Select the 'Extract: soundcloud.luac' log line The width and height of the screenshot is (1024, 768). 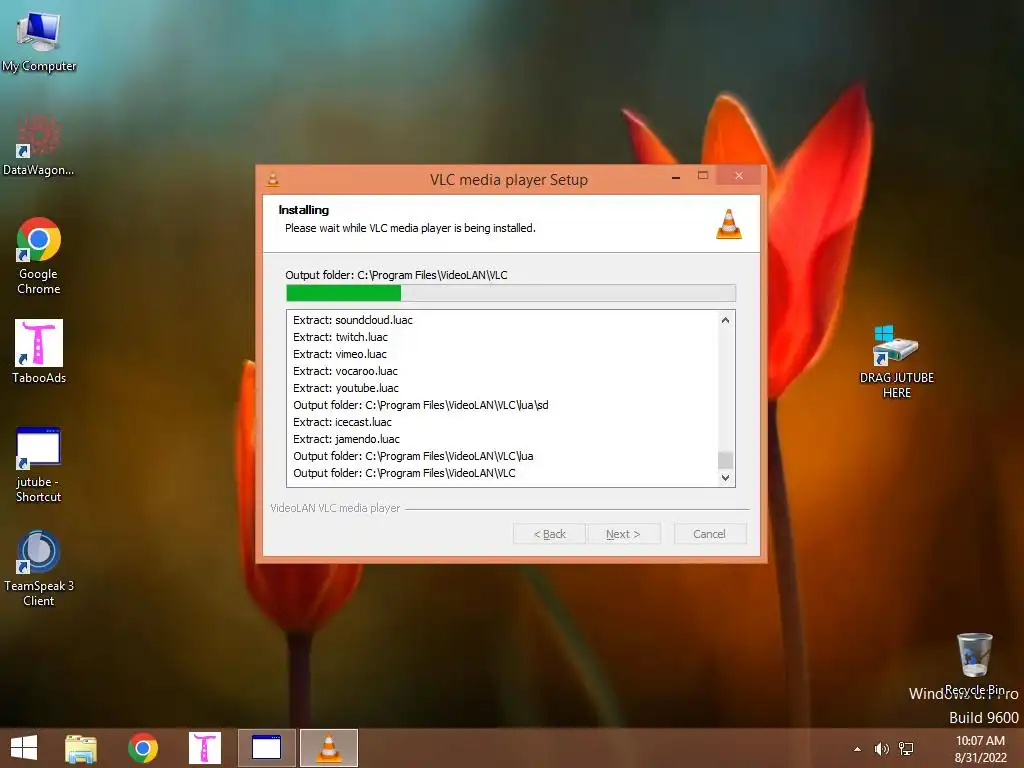pyautogui.click(x=353, y=320)
